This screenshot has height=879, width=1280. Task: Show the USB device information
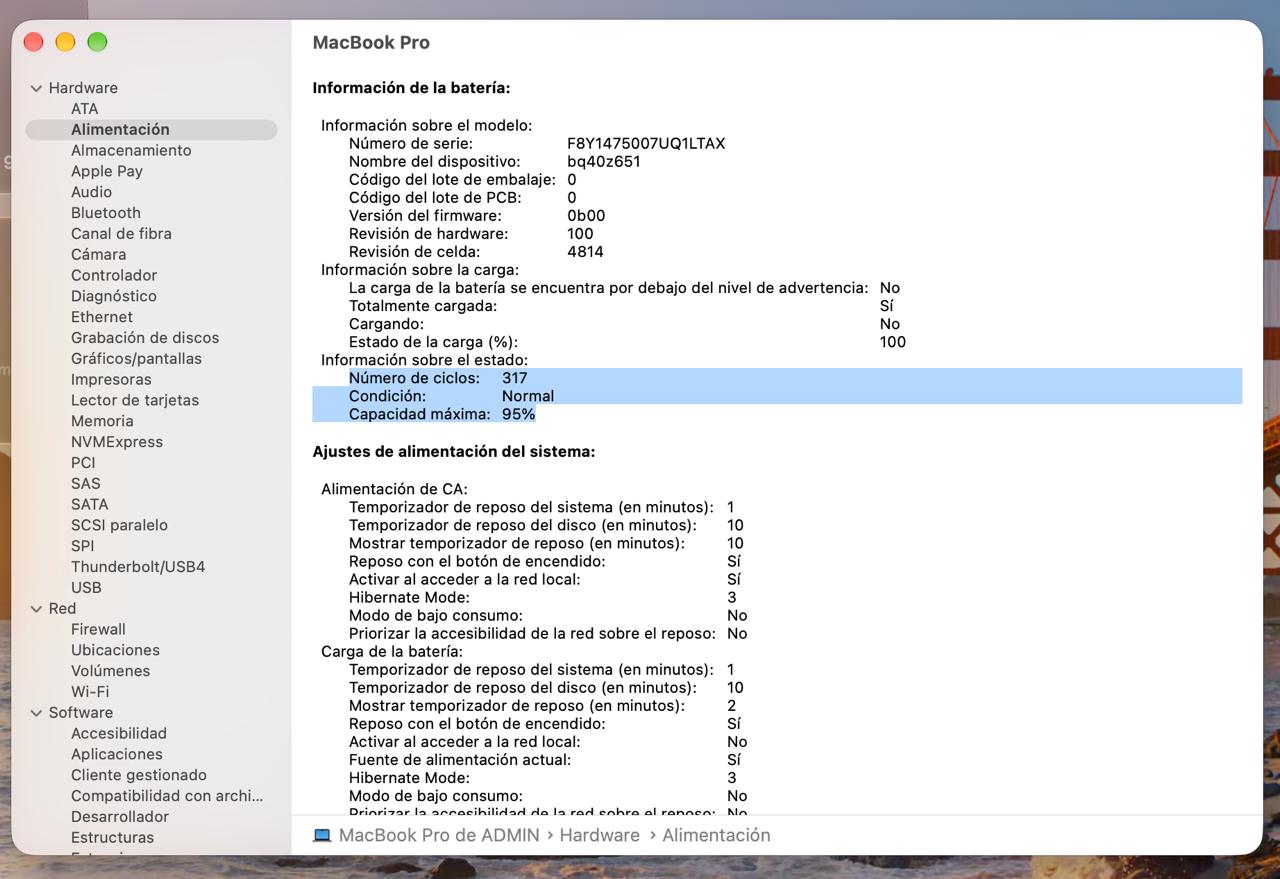[86, 588]
